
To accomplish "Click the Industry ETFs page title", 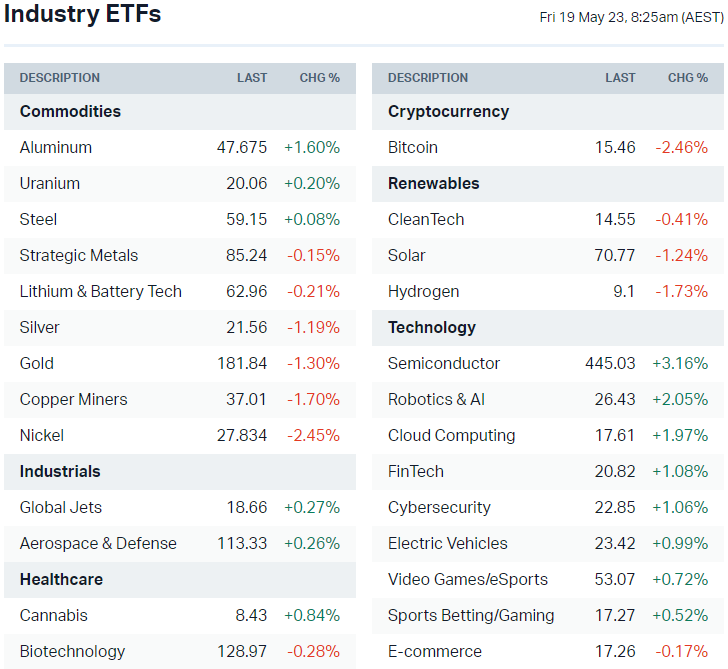I will pos(82,15).
